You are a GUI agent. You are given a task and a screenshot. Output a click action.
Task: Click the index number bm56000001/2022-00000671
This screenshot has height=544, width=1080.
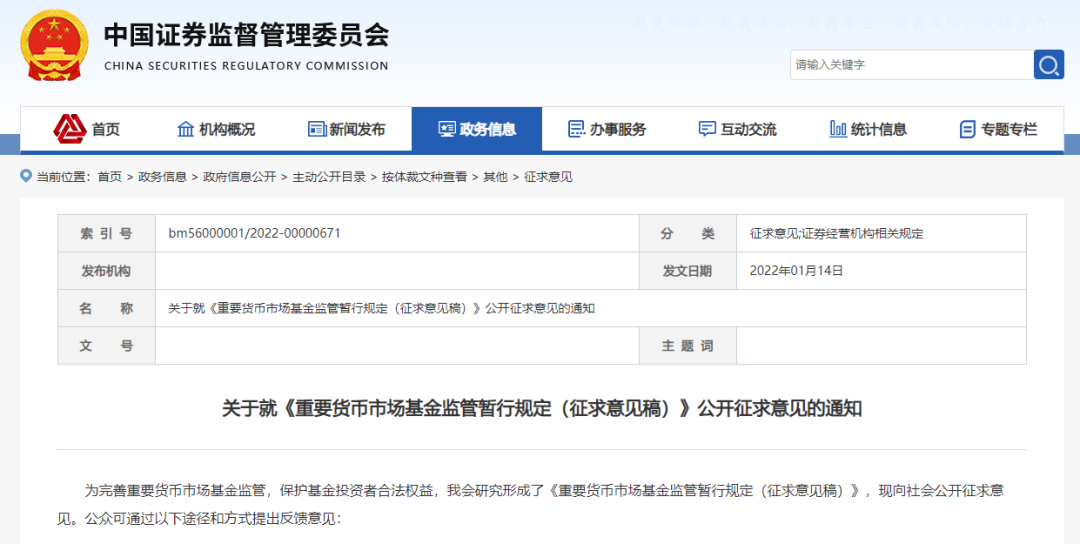pyautogui.click(x=254, y=233)
